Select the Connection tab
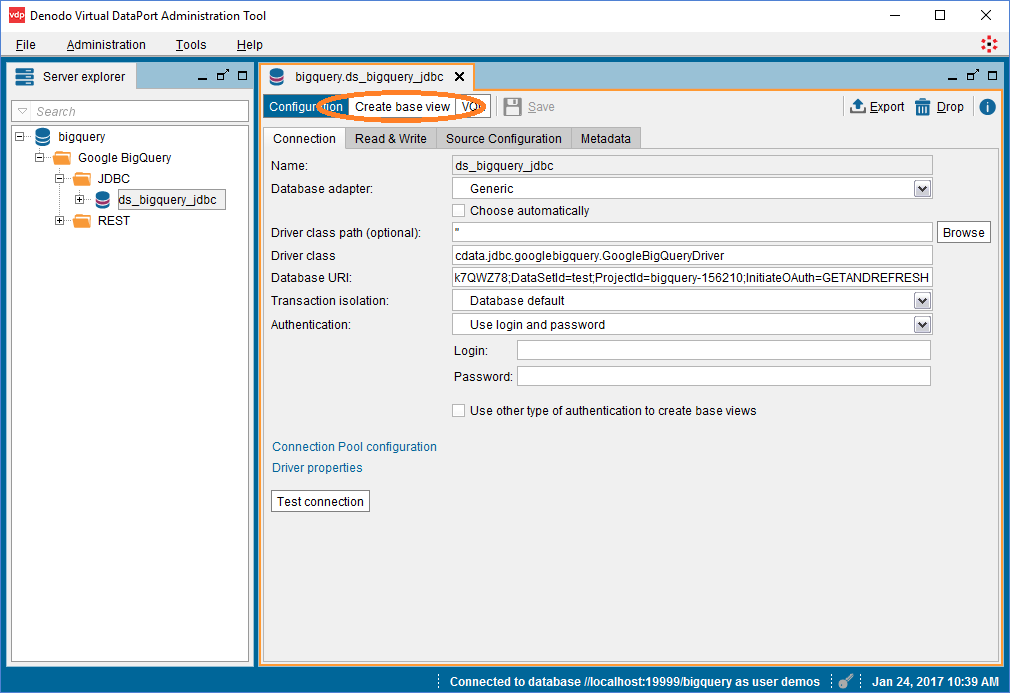 [x=304, y=138]
